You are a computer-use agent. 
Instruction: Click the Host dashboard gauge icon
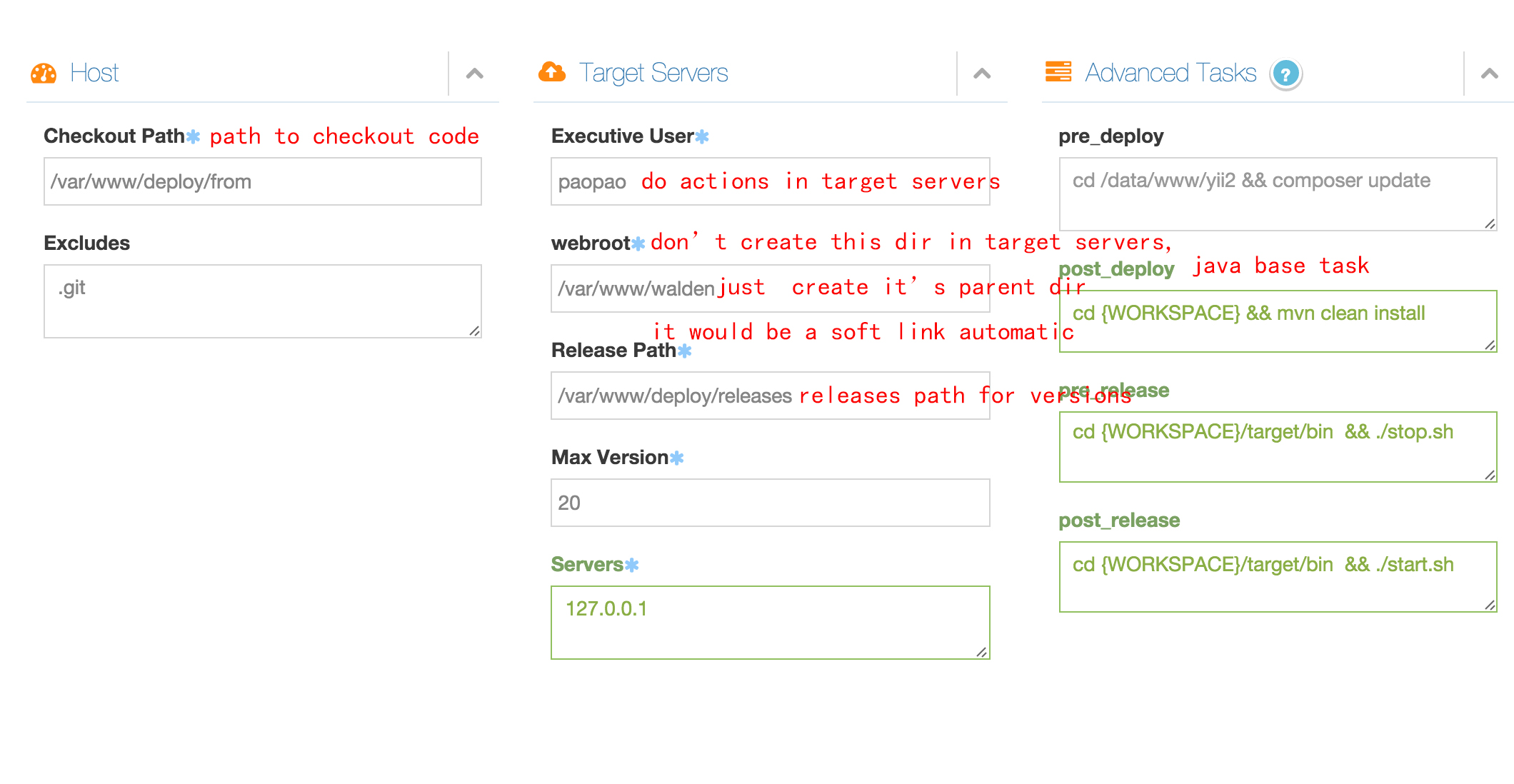(x=44, y=73)
